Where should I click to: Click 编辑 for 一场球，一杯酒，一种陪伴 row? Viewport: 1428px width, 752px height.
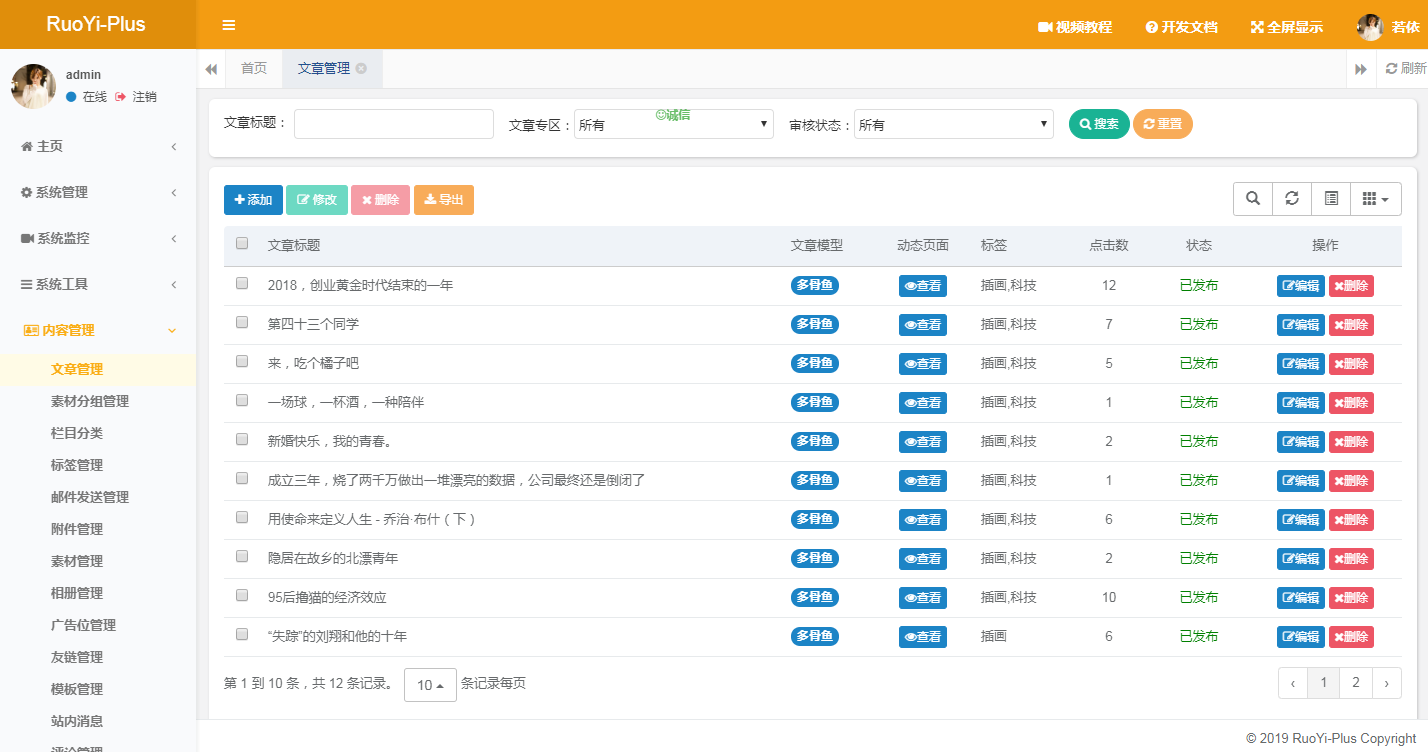(1300, 403)
